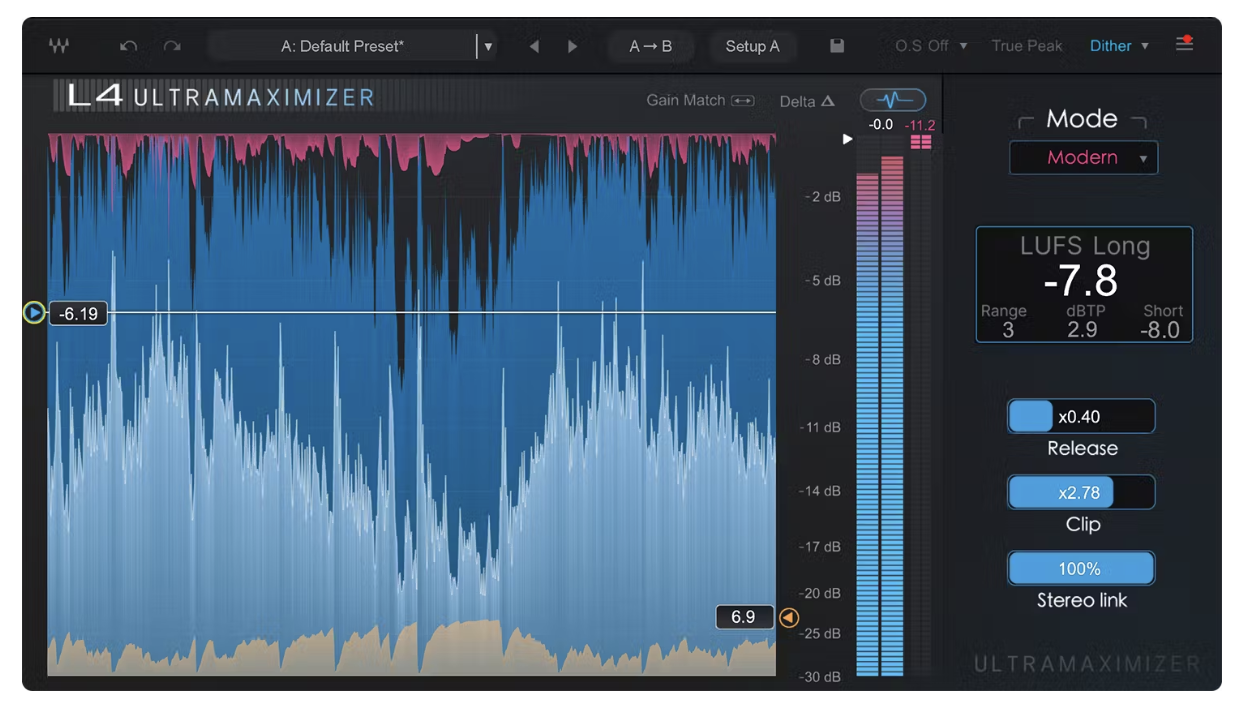Open the Modern mode dropdown
Viewport: 1240px width, 704px height.
(x=1083, y=158)
